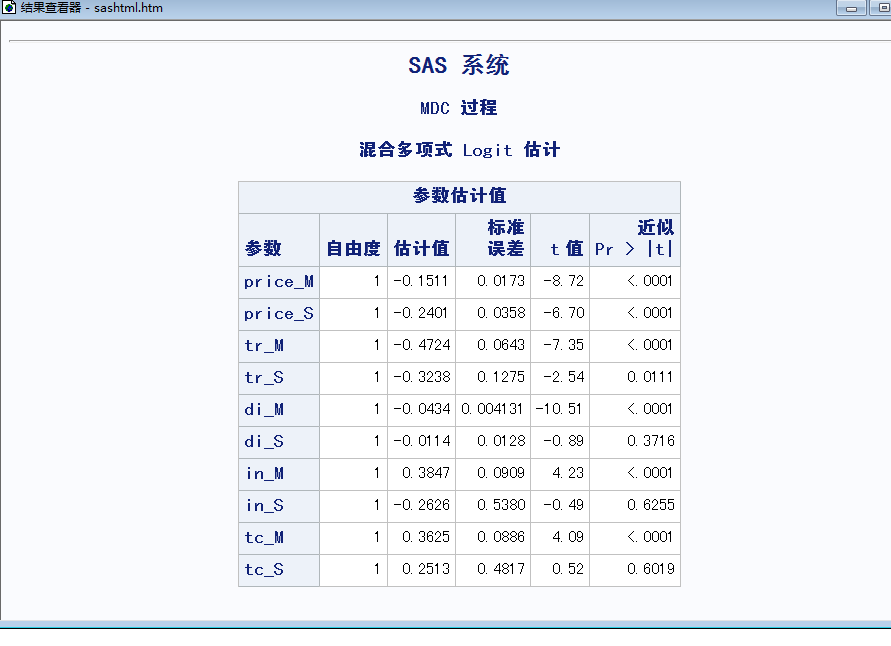Click the "混合多项式 Logit 估计" heading
Screen dimensions: 891x646
(x=459, y=150)
